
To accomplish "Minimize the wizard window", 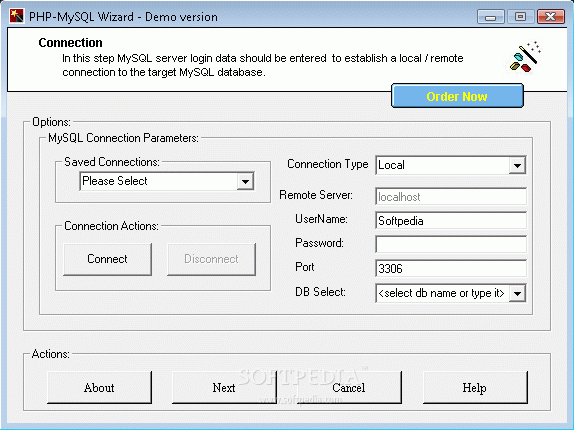I will (x=491, y=17).
